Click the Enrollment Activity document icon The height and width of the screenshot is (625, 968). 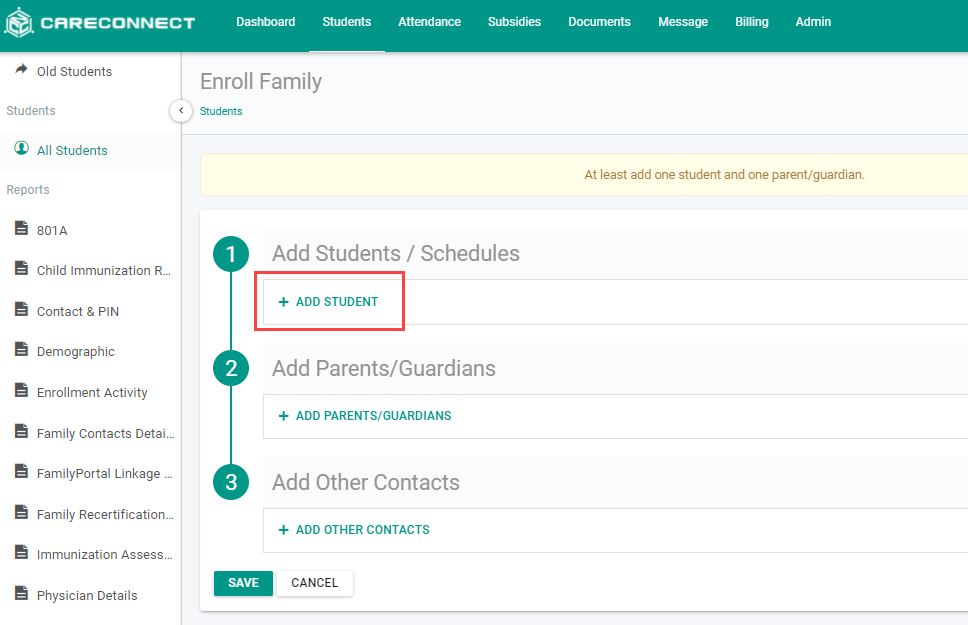click(x=21, y=391)
